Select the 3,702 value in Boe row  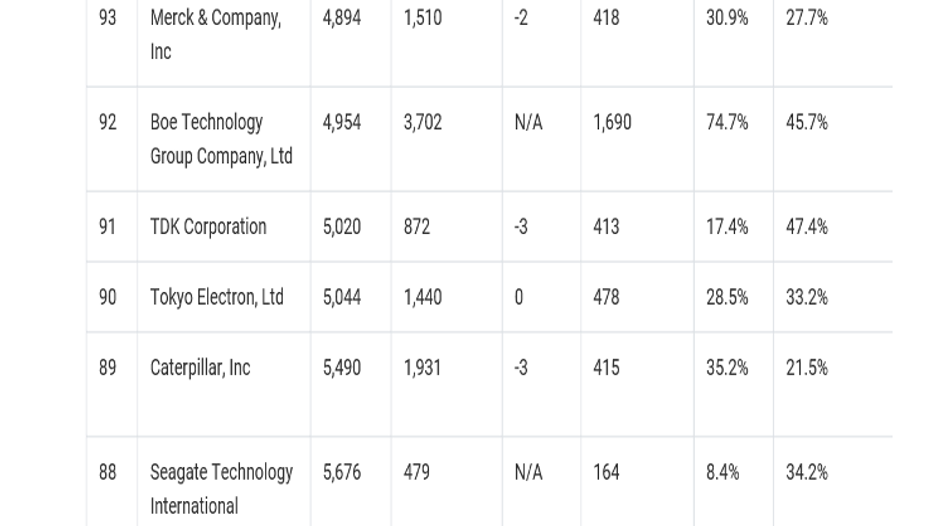click(422, 122)
